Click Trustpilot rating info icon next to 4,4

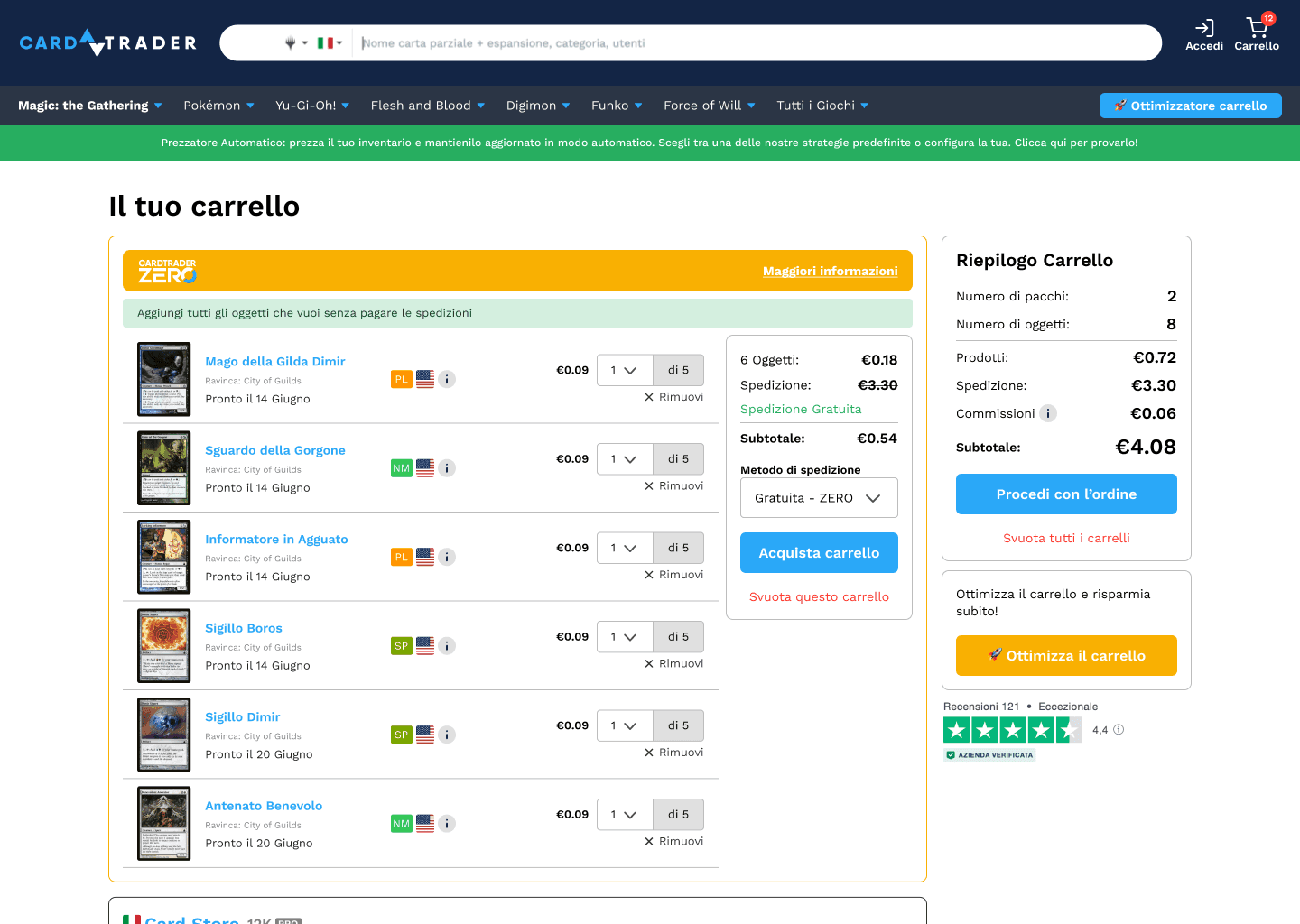pos(1119,729)
